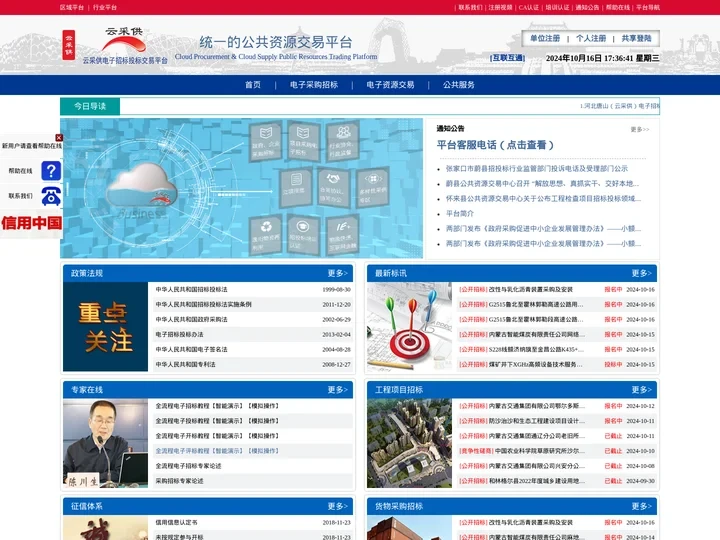Viewport: 720px width, 540px height.
Task: Open 电子招标投标办法 entry
Action: (x=179, y=334)
